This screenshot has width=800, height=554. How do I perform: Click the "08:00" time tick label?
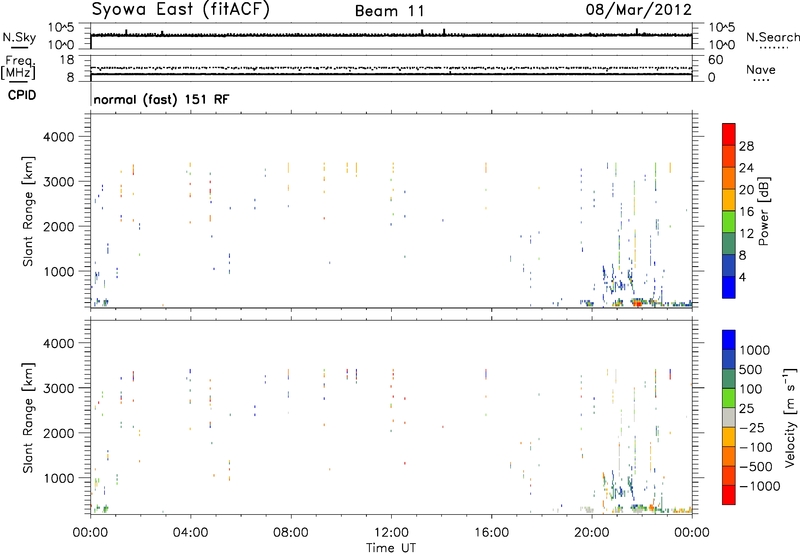pyautogui.click(x=291, y=533)
